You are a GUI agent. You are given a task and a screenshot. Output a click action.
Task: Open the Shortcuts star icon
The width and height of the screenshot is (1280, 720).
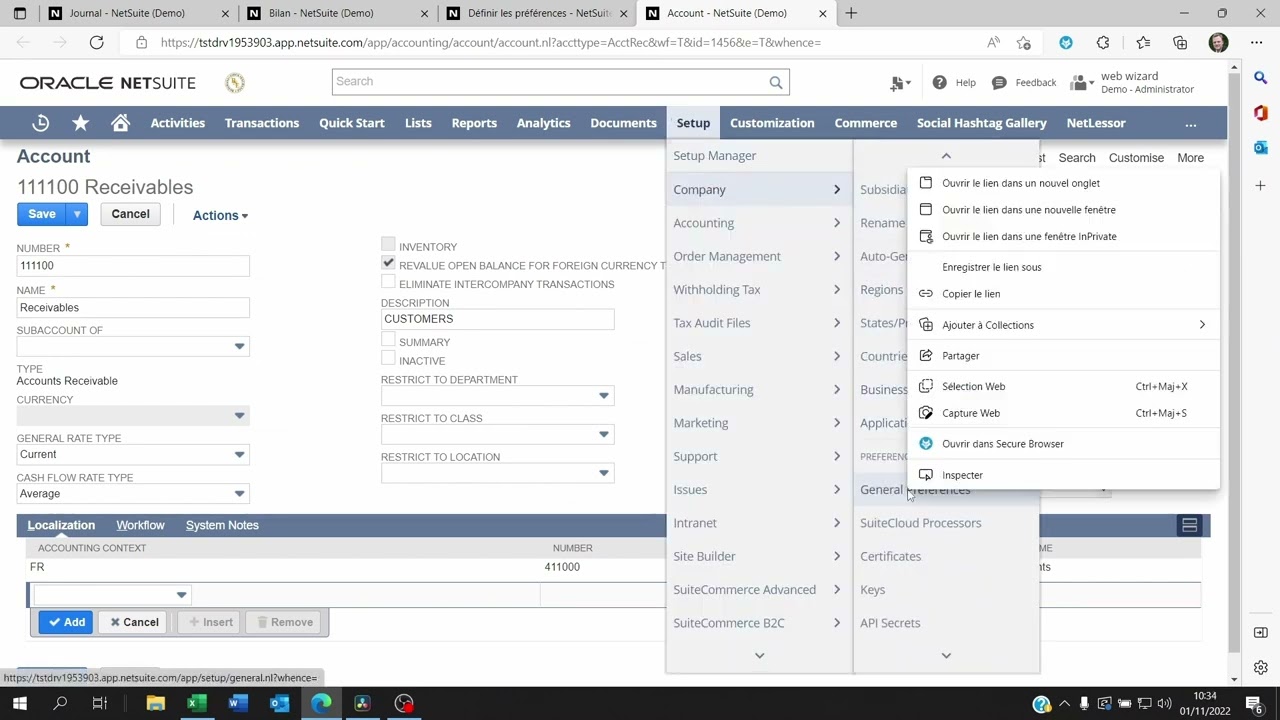click(80, 123)
